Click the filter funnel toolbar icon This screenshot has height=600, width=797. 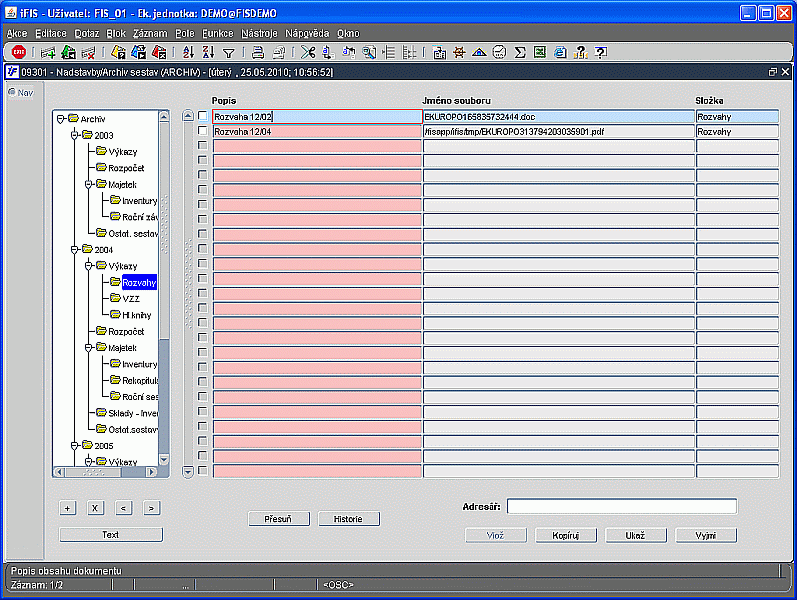tap(228, 52)
